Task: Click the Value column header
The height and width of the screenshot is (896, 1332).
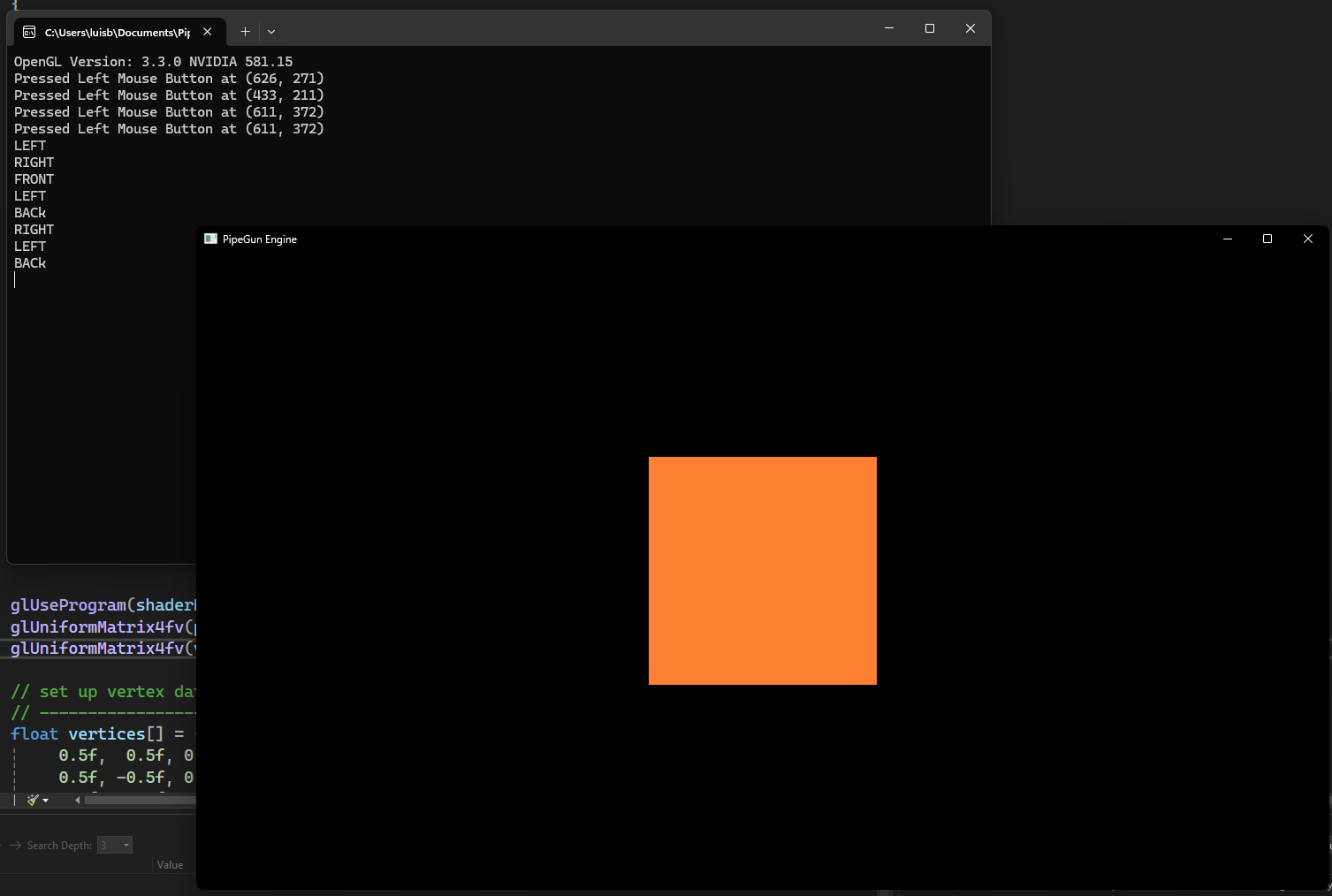Action: [170, 865]
